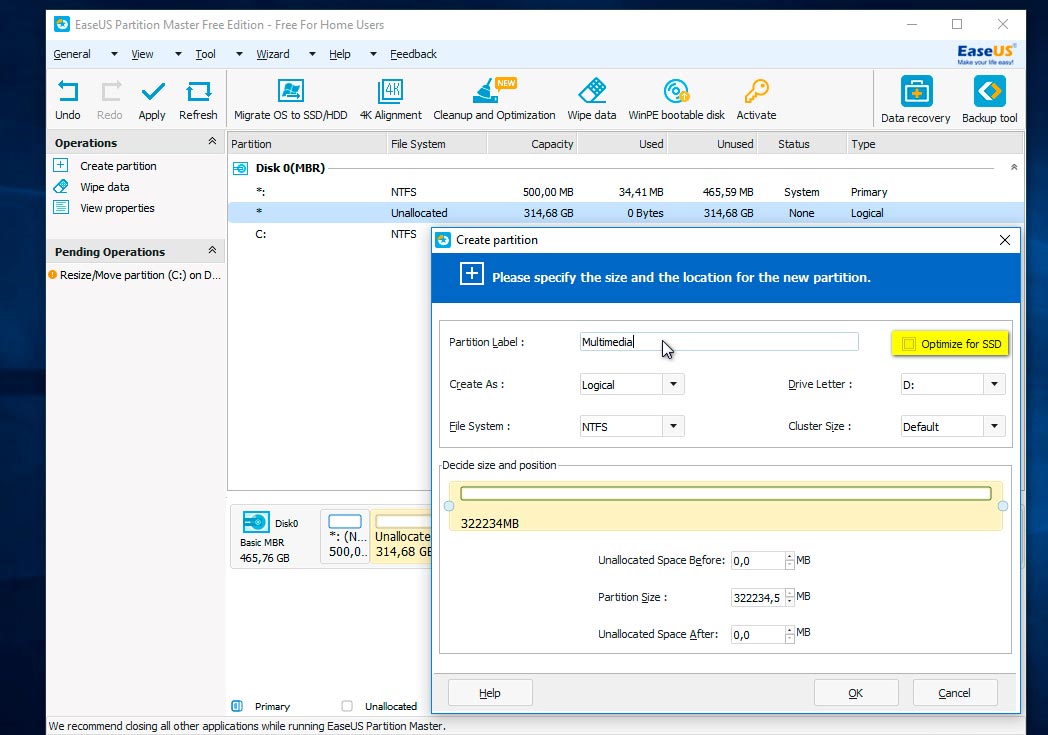Open the View menu
This screenshot has height=735, width=1048.
[x=142, y=54]
